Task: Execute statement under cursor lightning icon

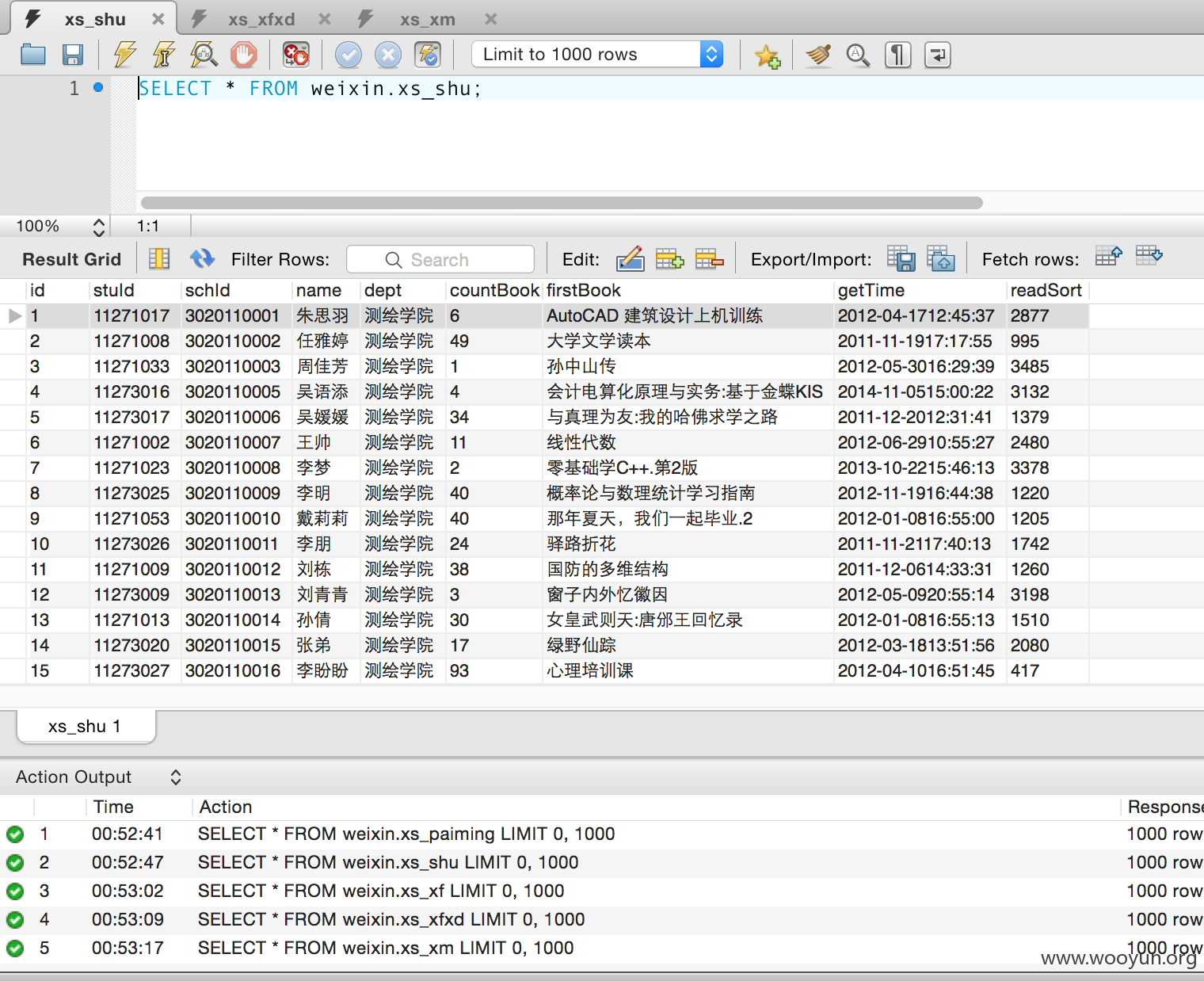Action: [164, 55]
